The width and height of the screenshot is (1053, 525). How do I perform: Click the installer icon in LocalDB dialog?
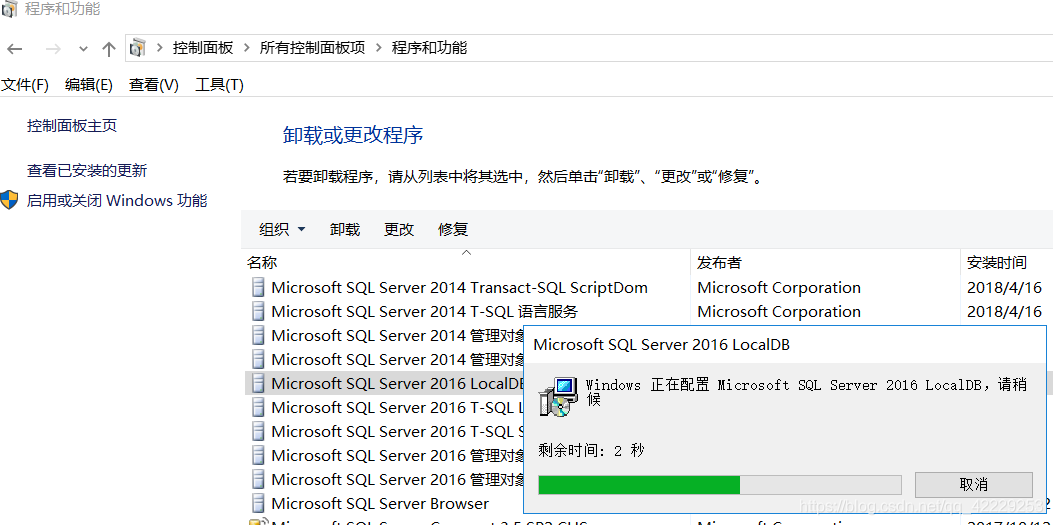[x=559, y=396]
